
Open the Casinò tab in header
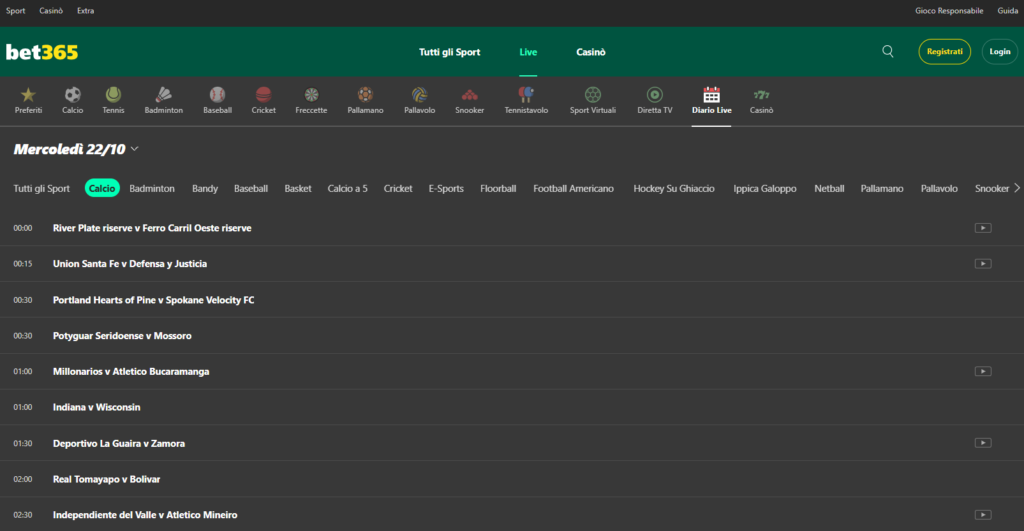(591, 52)
